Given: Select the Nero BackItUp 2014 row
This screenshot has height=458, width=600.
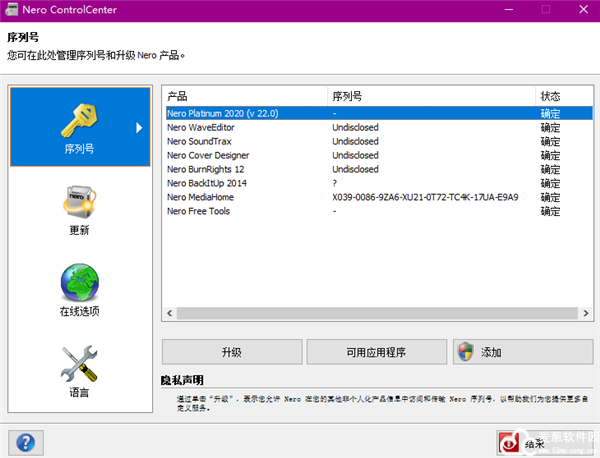Looking at the screenshot, I should tap(379, 183).
